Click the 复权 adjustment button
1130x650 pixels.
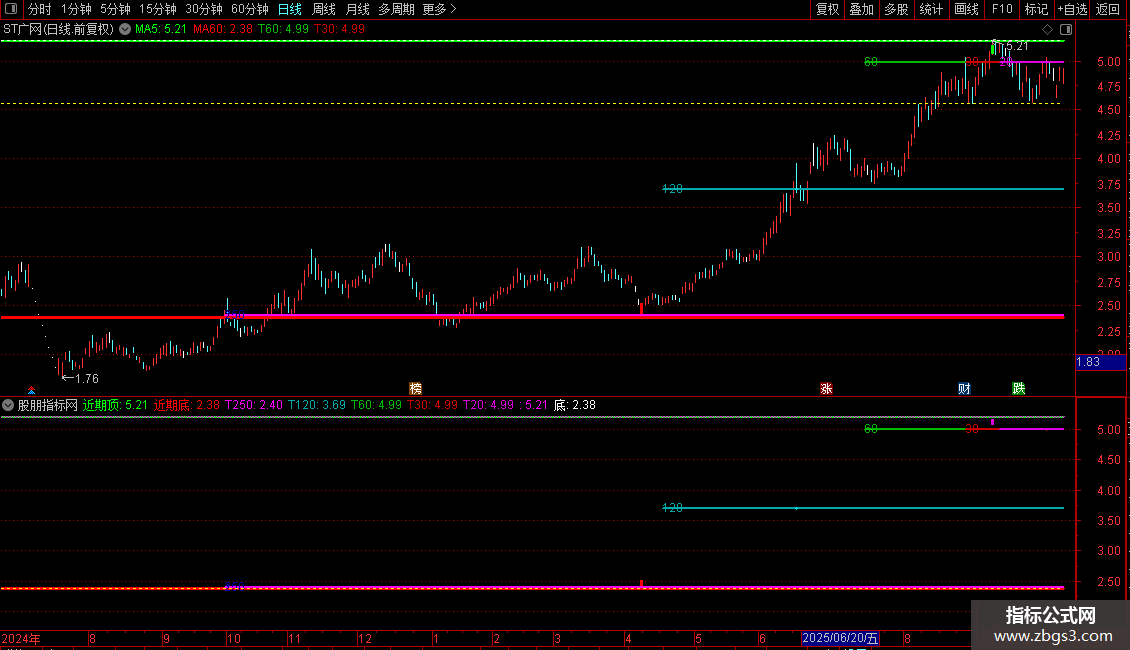point(827,9)
